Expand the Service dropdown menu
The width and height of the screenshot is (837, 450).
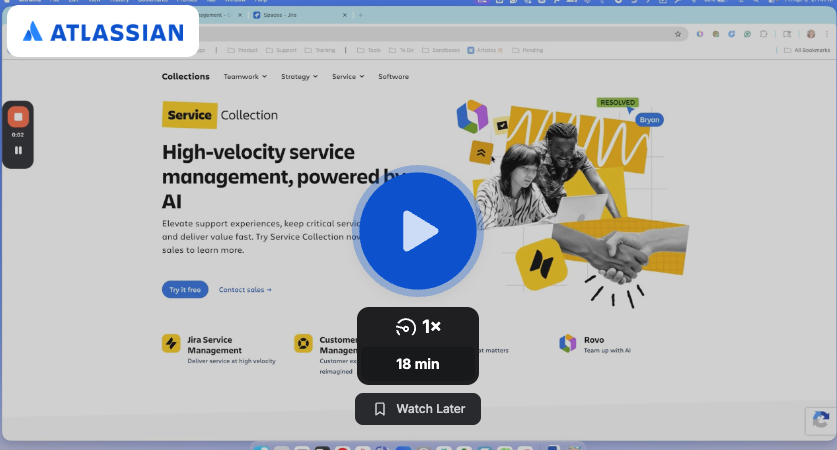(348, 76)
